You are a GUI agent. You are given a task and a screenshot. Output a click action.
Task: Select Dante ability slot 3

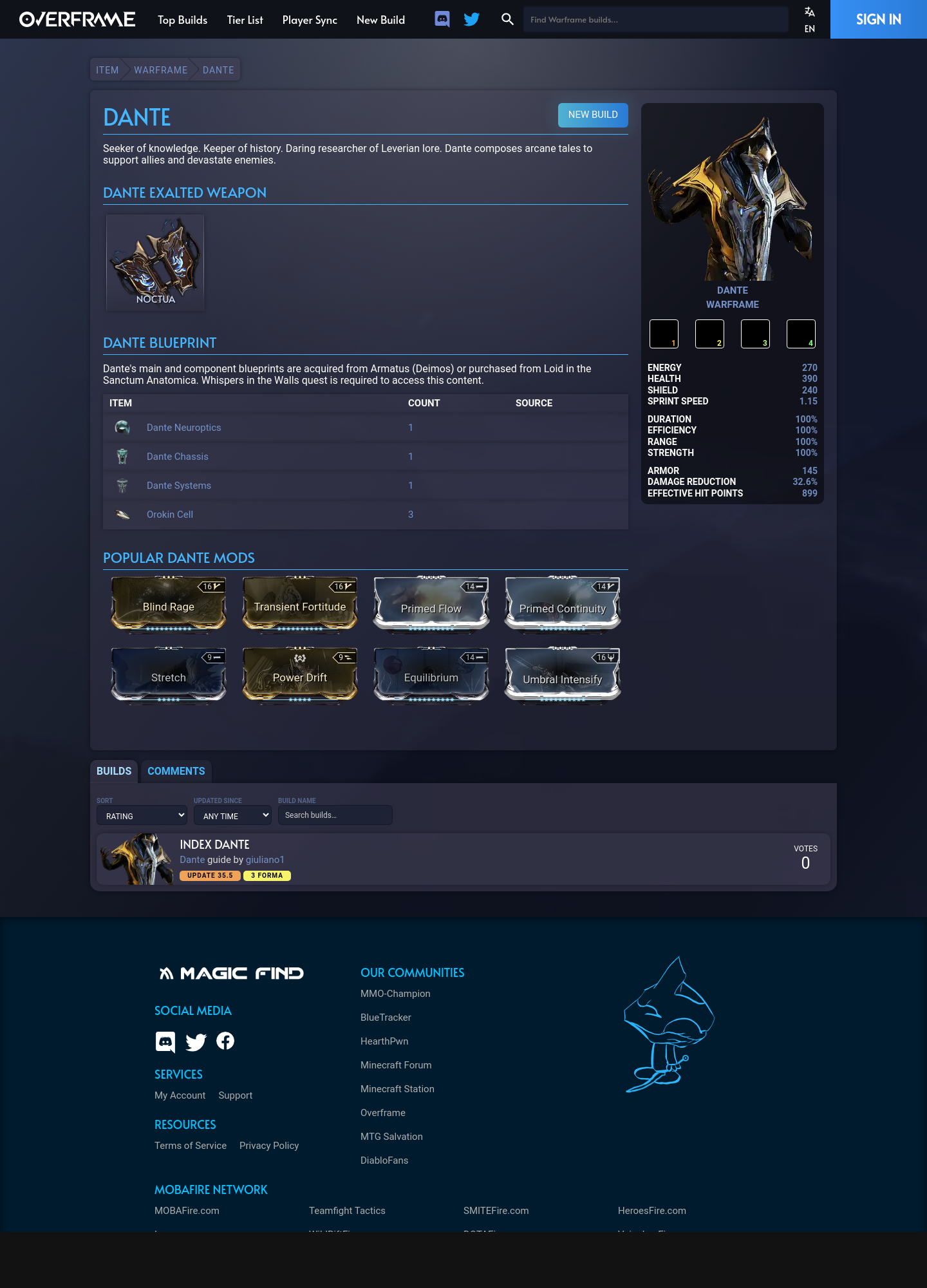click(x=755, y=334)
